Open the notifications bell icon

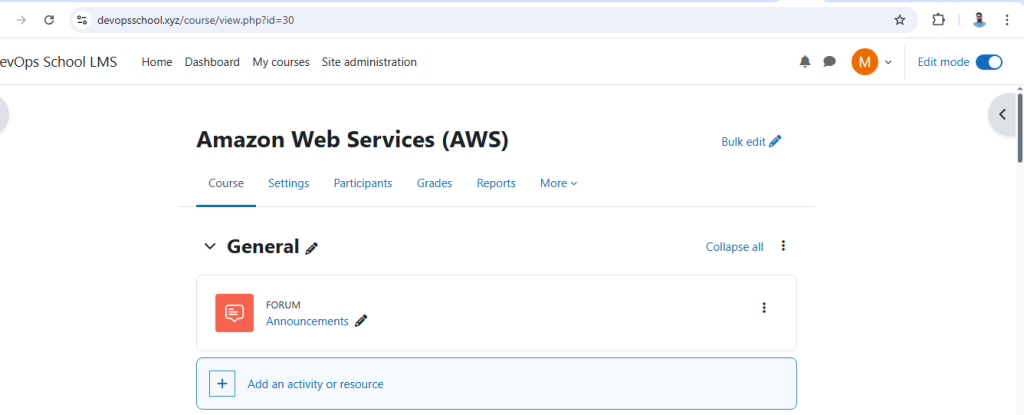click(x=805, y=61)
